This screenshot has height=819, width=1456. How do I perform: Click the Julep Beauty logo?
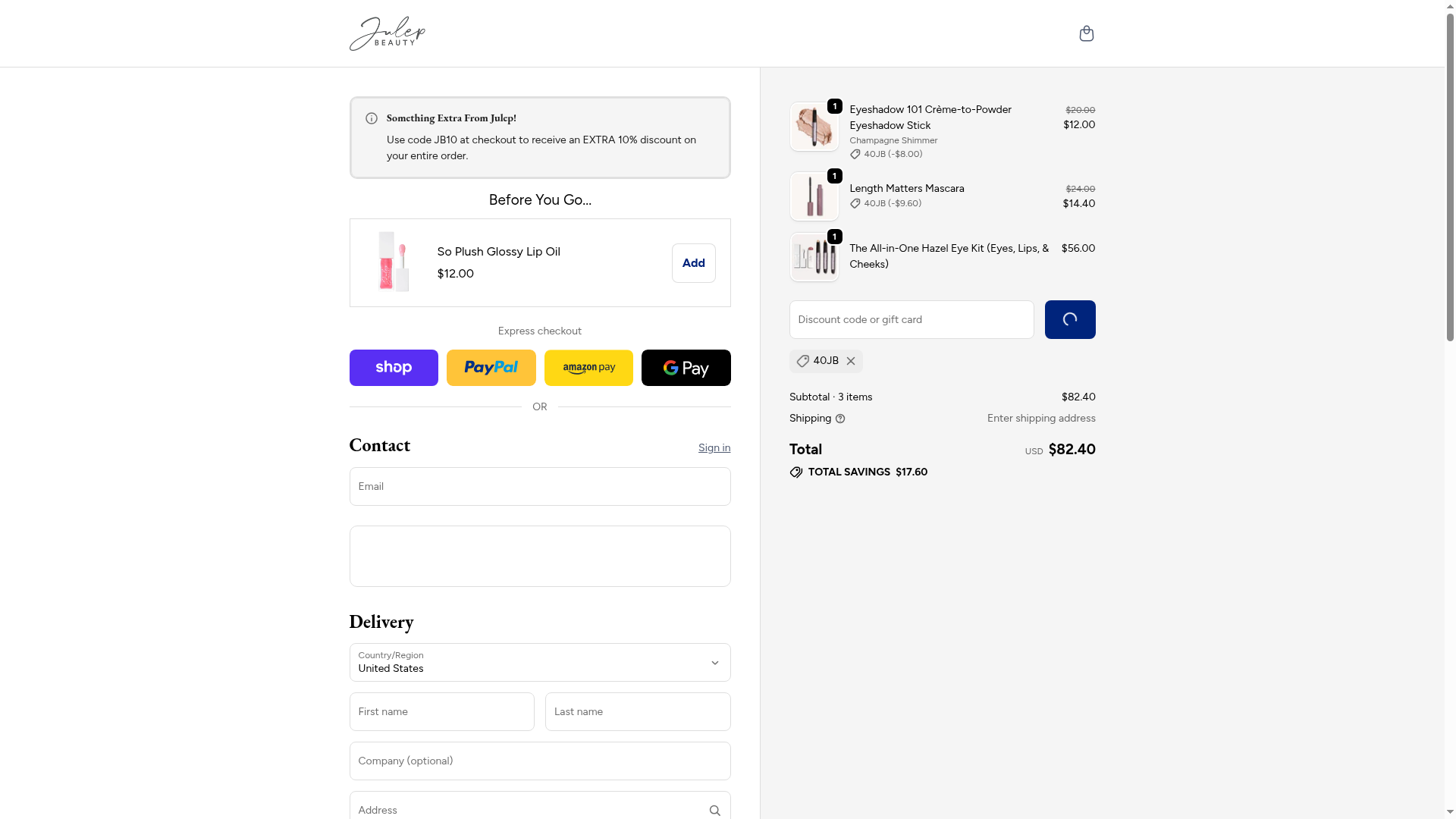[x=388, y=33]
